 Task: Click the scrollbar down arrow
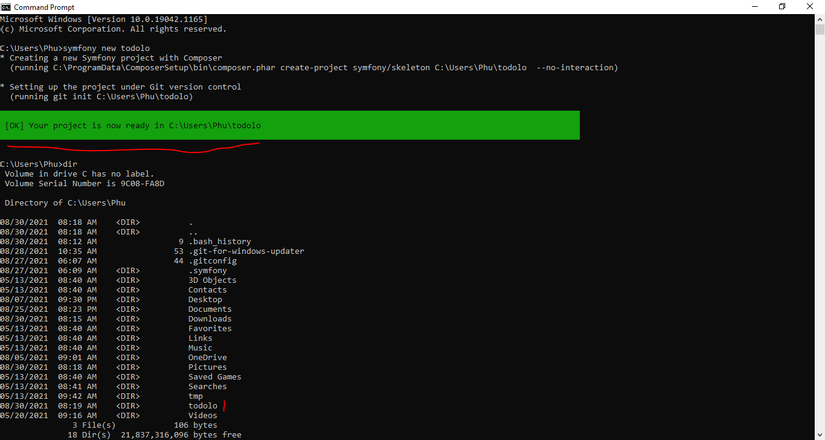(x=820, y=435)
